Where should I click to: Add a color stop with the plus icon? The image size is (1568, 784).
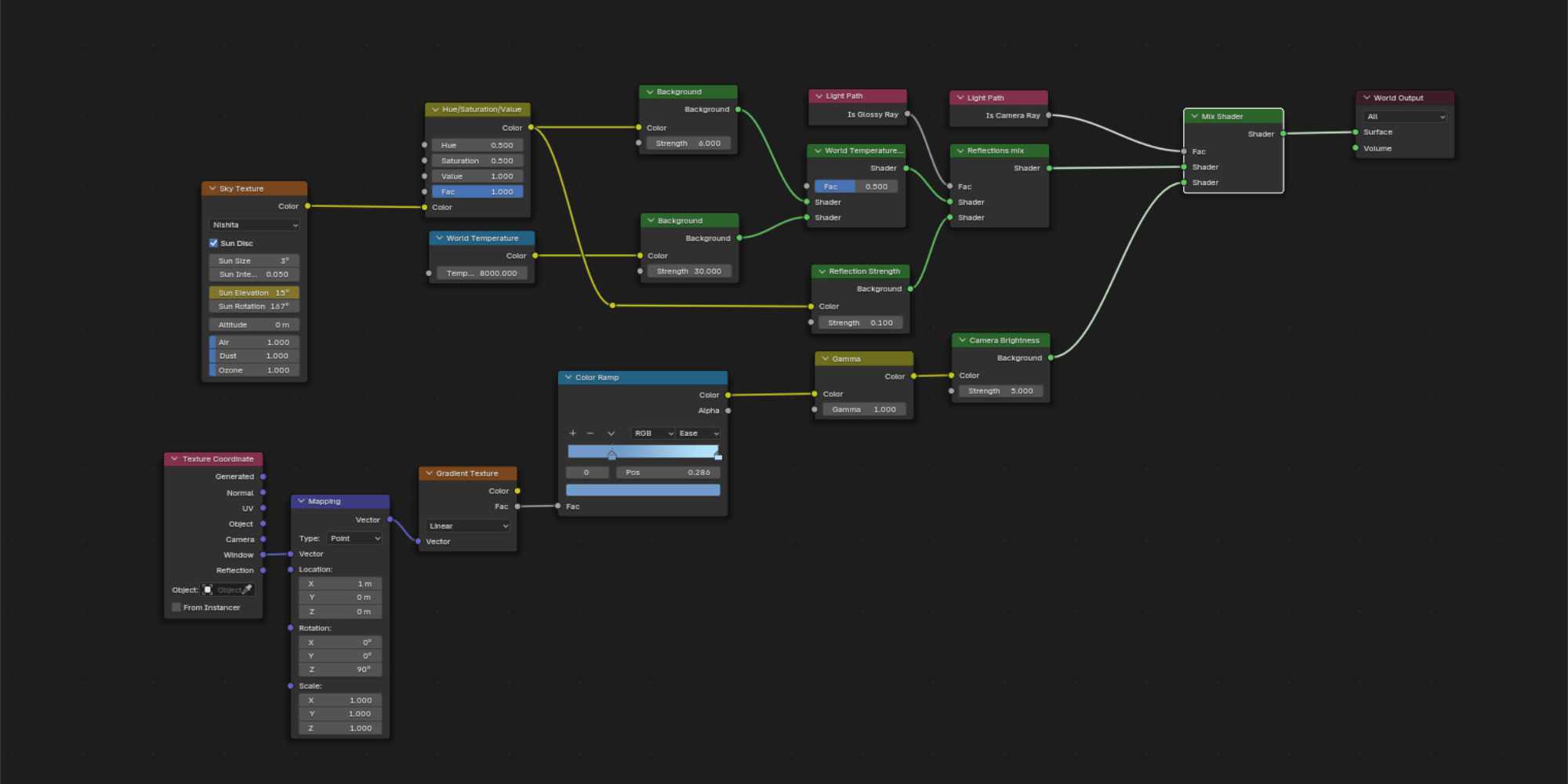pos(572,434)
